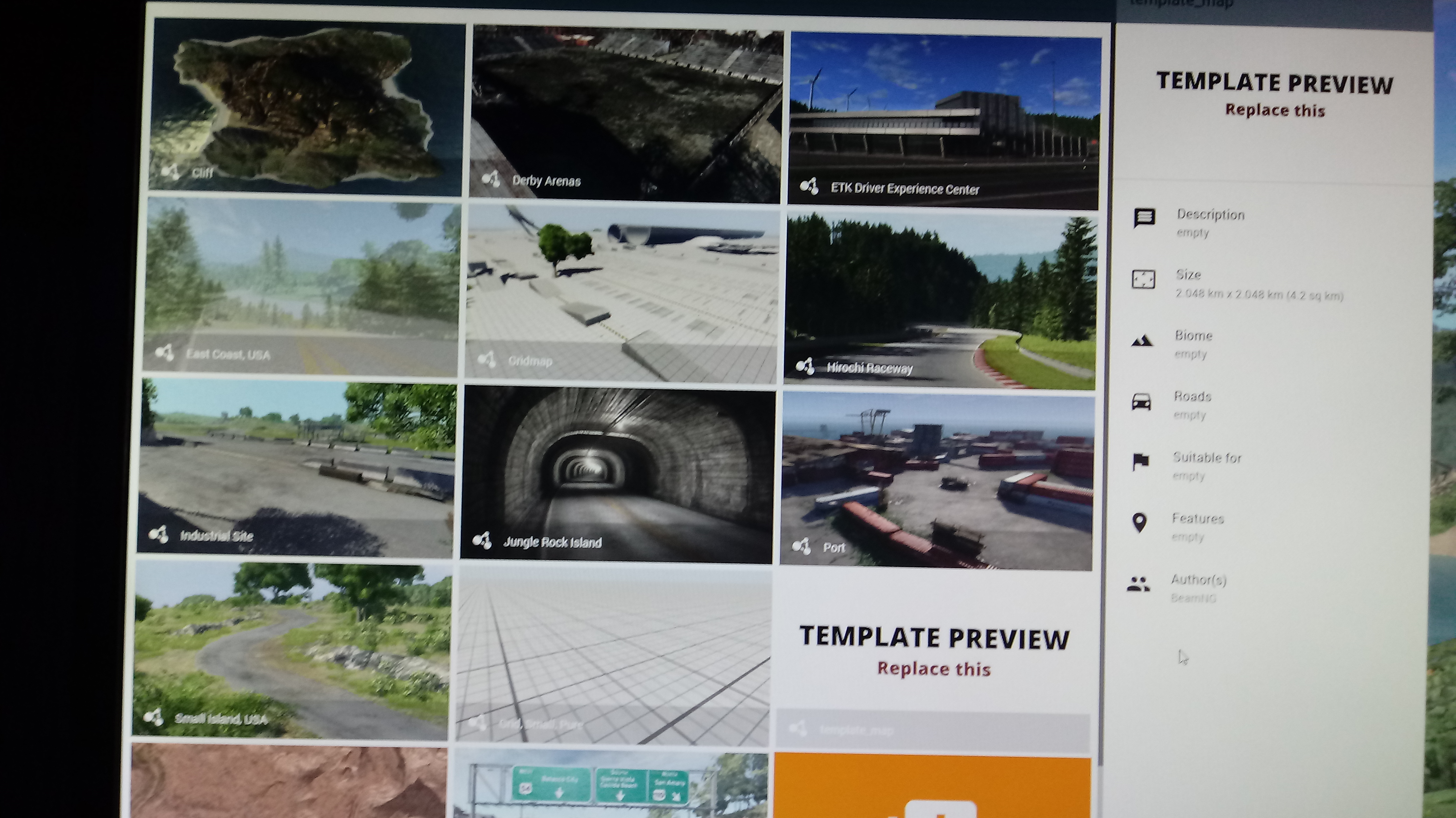Image resolution: width=1456 pixels, height=818 pixels.
Task: Select the Industrial Site map
Action: (x=296, y=468)
